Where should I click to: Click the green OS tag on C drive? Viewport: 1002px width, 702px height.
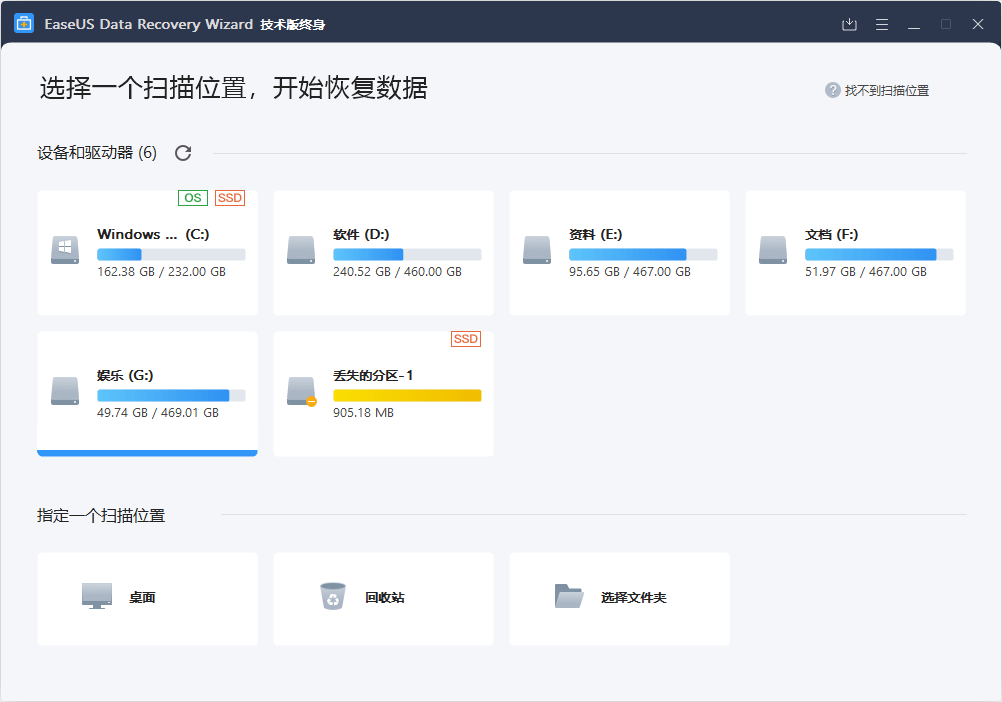193,198
